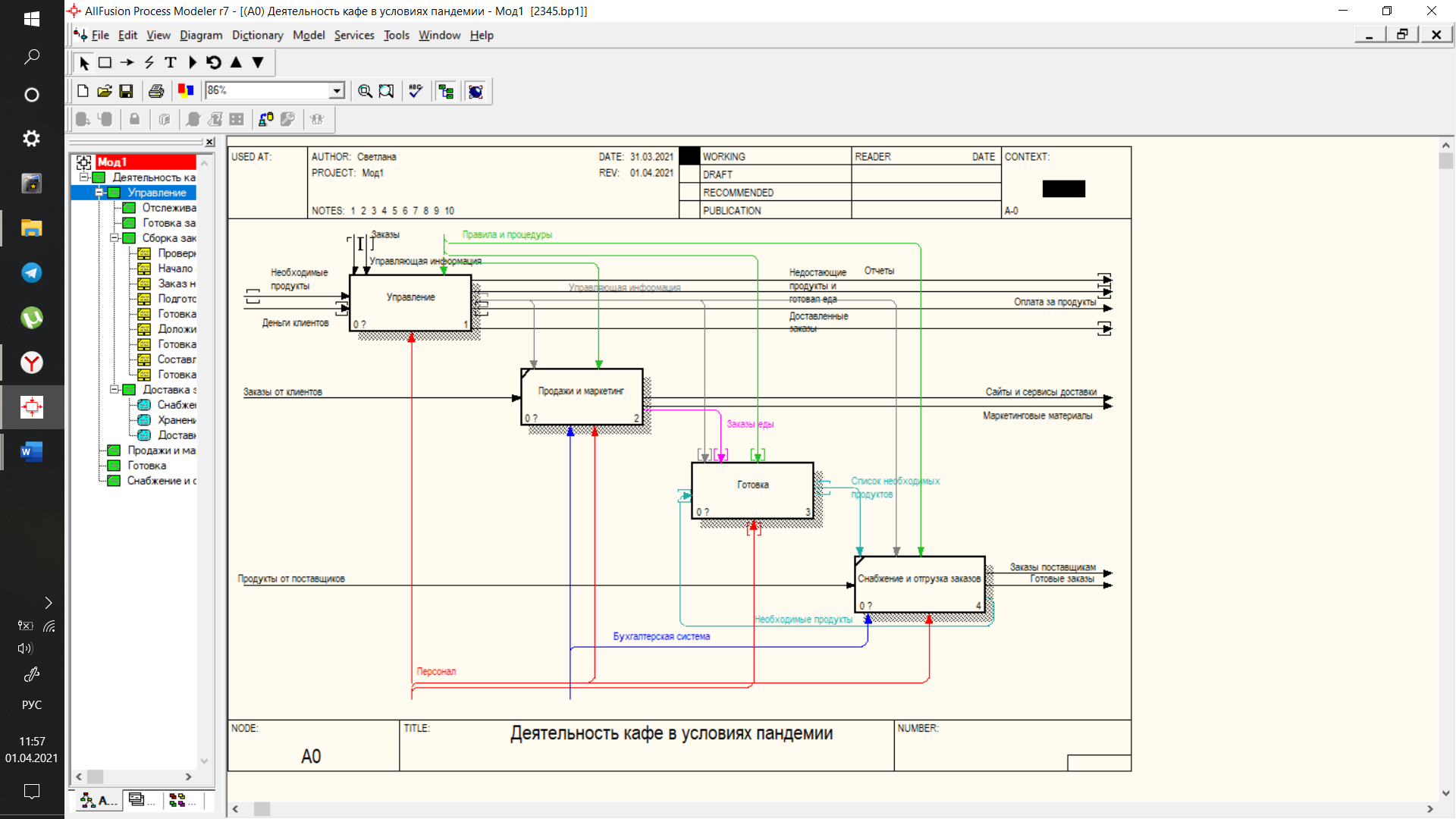
Task: Run the ABC spell check
Action: (416, 91)
